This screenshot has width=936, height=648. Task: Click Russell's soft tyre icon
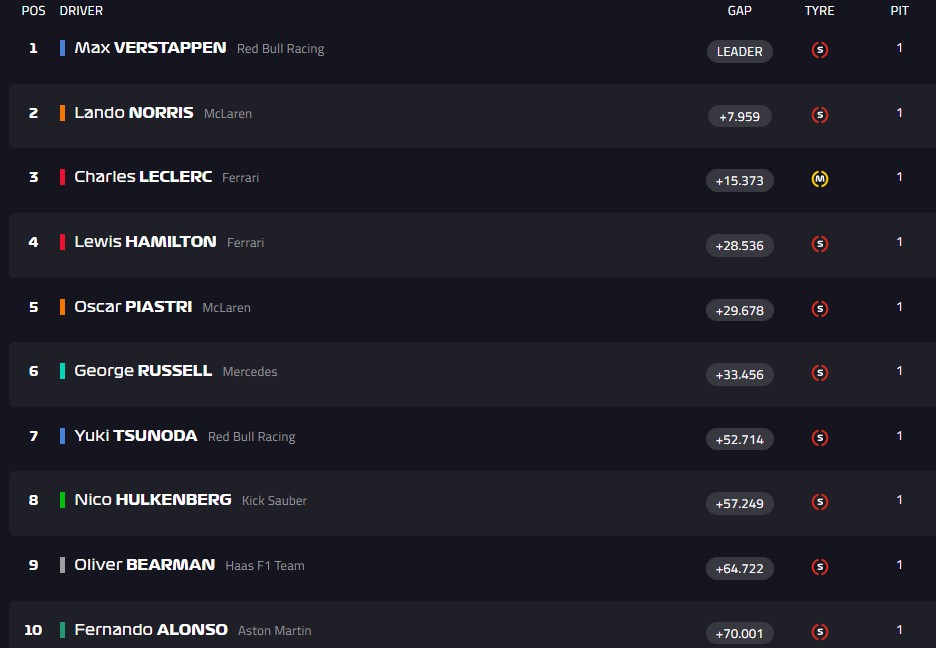click(820, 374)
